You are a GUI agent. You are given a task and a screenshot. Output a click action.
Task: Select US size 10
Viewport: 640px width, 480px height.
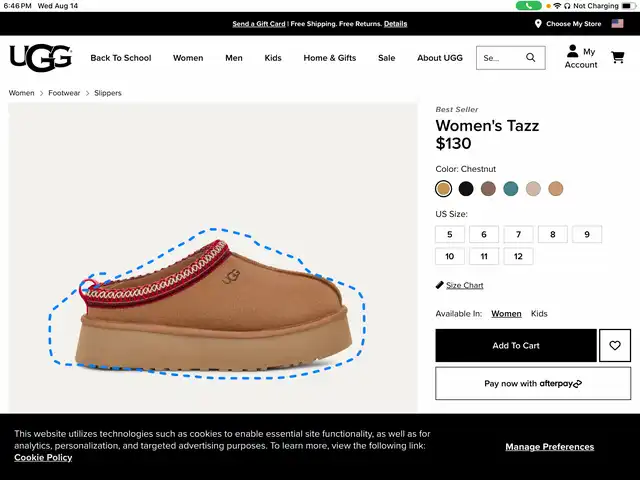[449, 257]
